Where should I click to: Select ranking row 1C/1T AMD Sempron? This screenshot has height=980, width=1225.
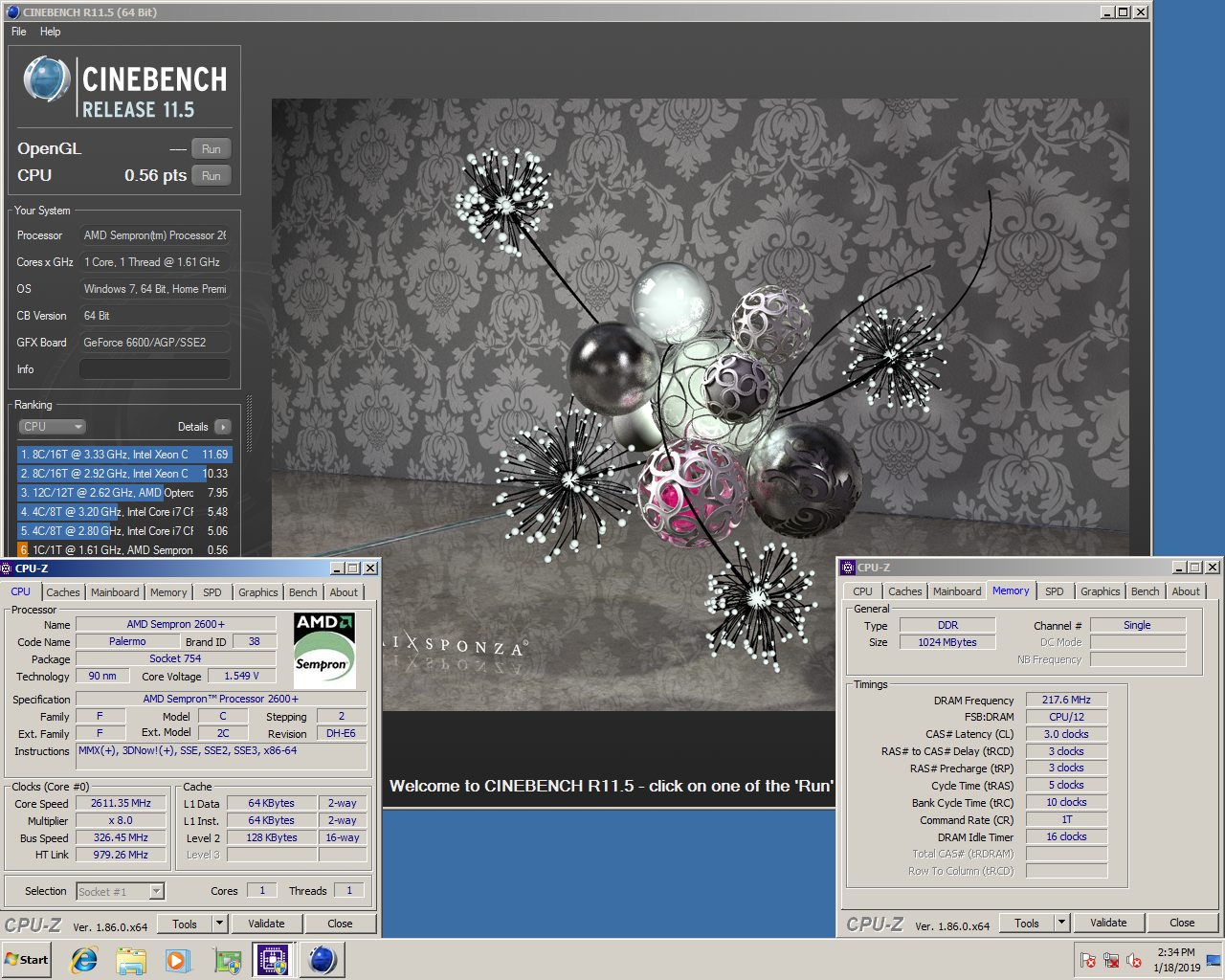124,549
